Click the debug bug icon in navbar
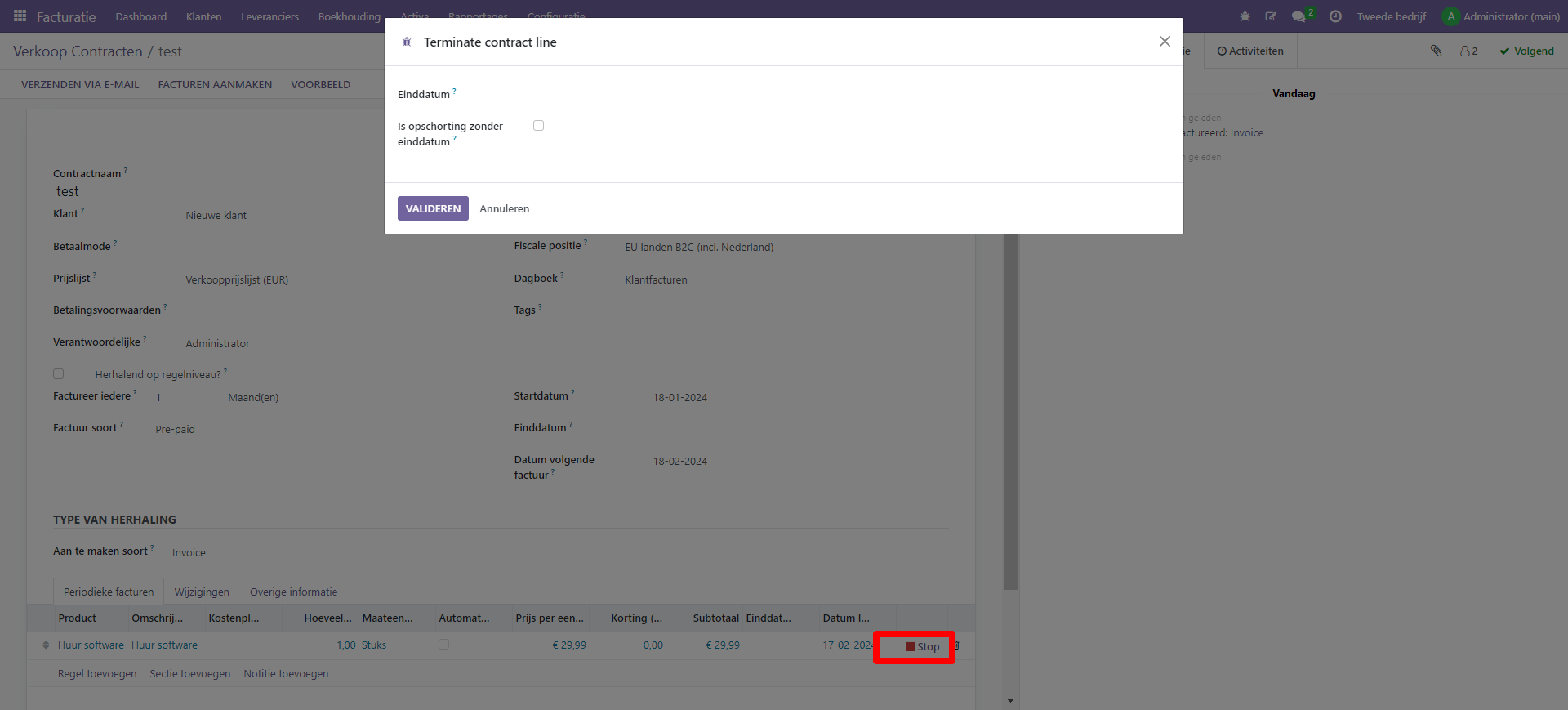 1245,16
